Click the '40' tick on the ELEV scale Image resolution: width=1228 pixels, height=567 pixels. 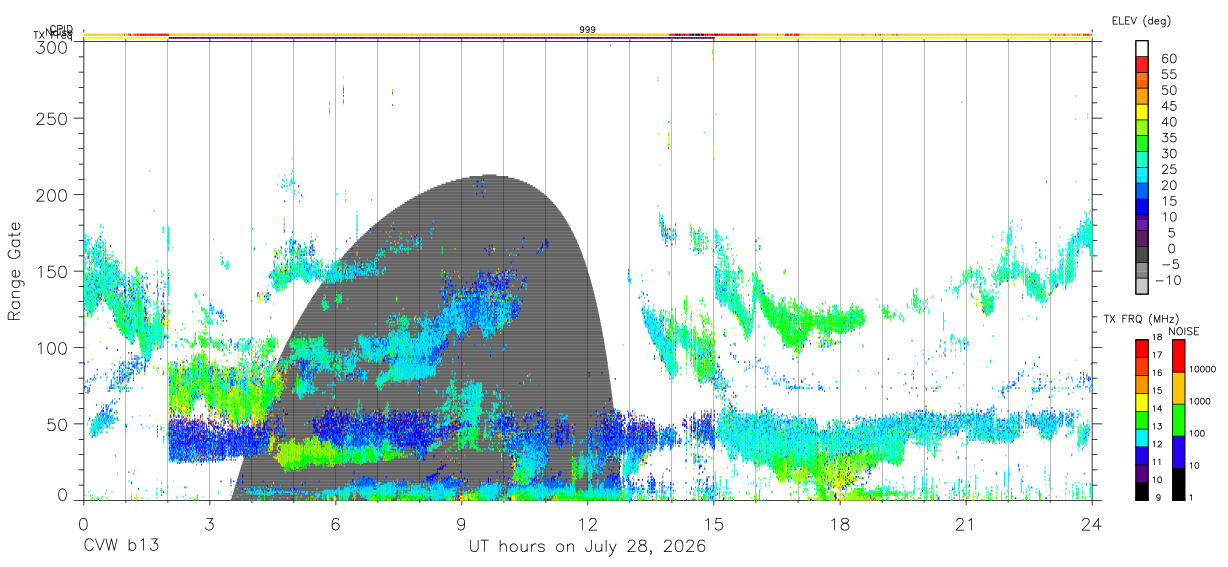coord(1167,121)
